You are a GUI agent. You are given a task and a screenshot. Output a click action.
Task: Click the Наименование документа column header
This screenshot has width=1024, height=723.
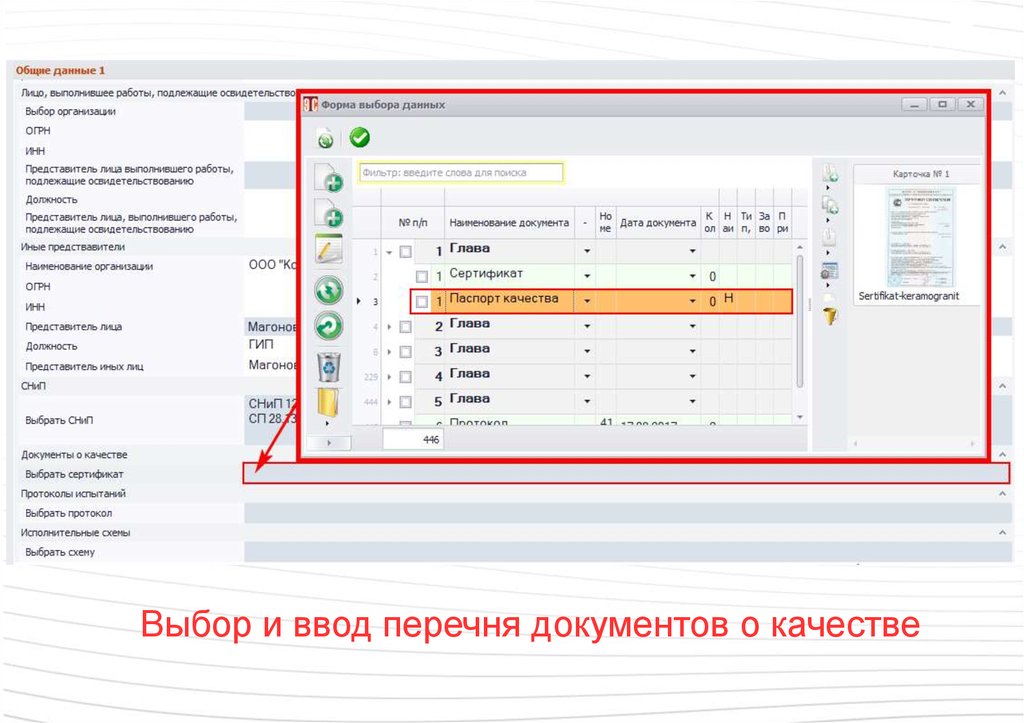[x=508, y=223]
